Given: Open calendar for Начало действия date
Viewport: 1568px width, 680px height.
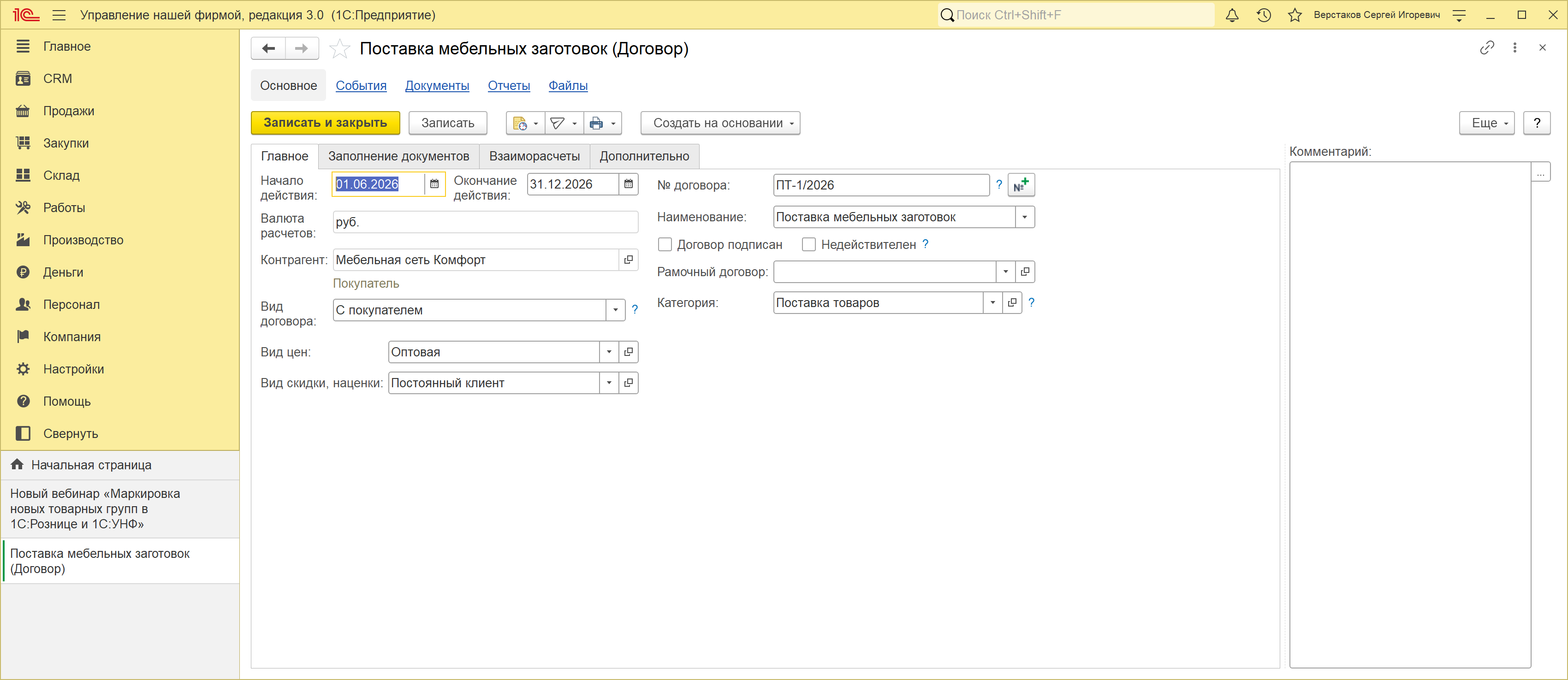Looking at the screenshot, I should coord(434,184).
